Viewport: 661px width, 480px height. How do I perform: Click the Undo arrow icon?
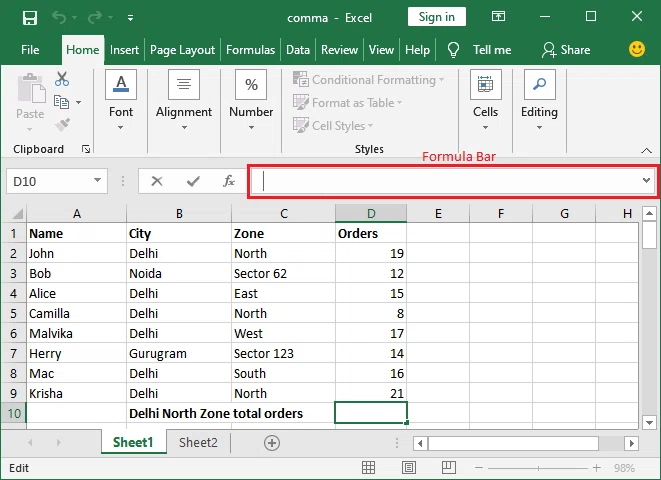click(x=59, y=17)
